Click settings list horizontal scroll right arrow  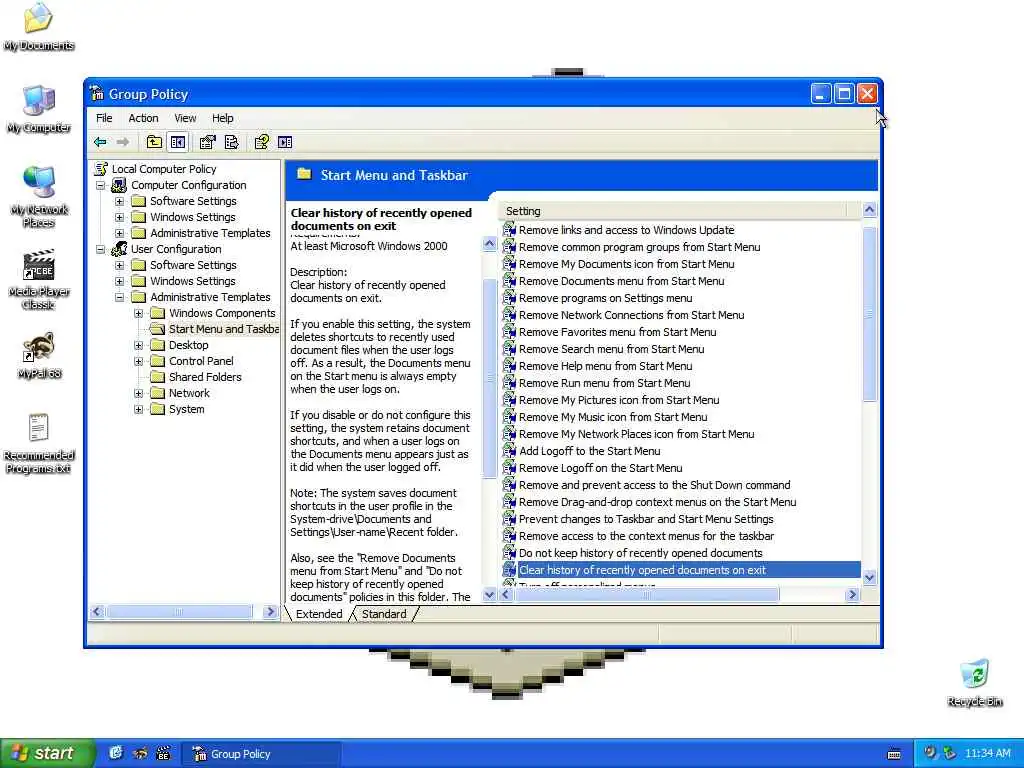[x=852, y=594]
